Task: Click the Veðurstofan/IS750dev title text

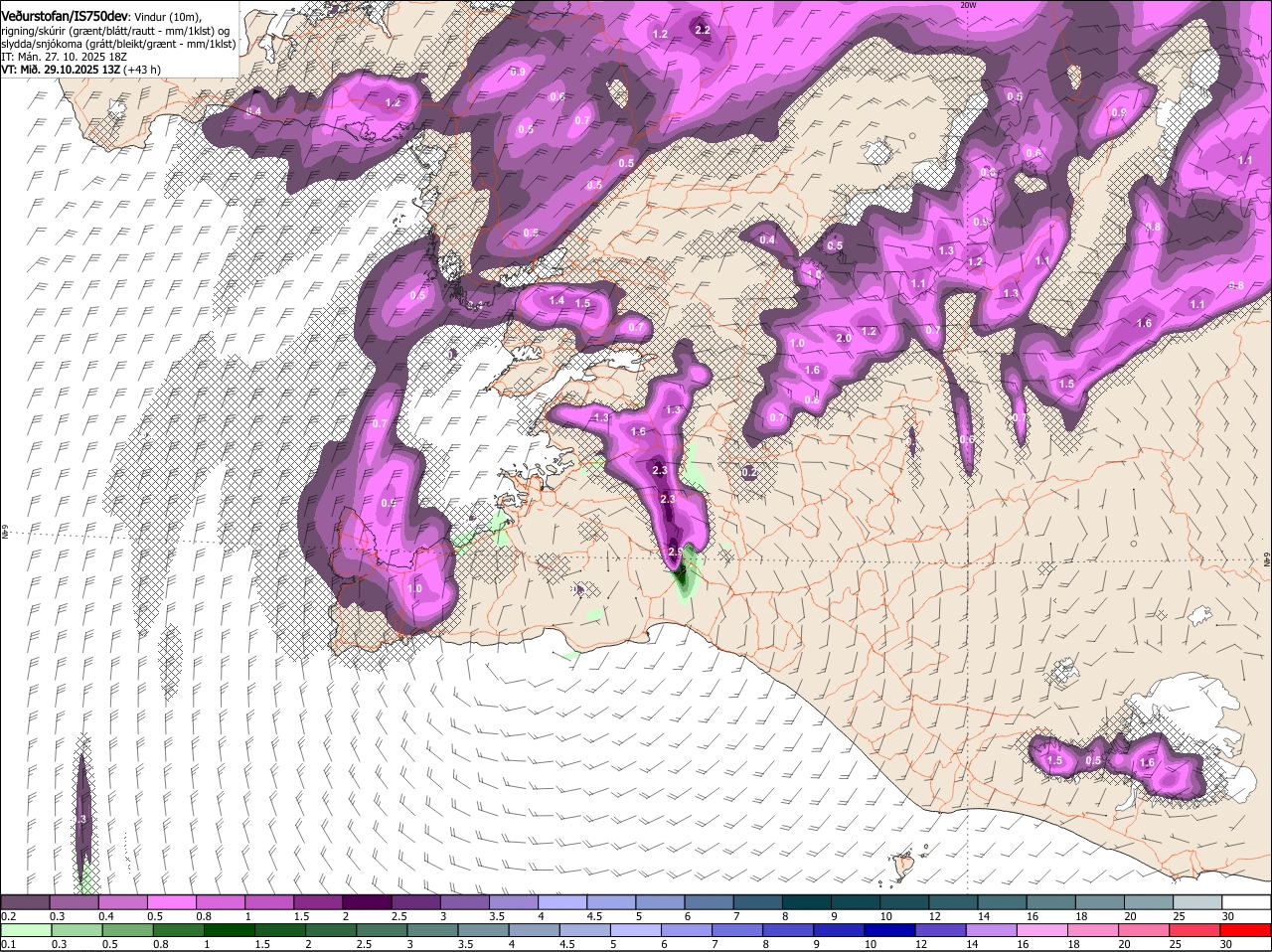Action: [65, 16]
